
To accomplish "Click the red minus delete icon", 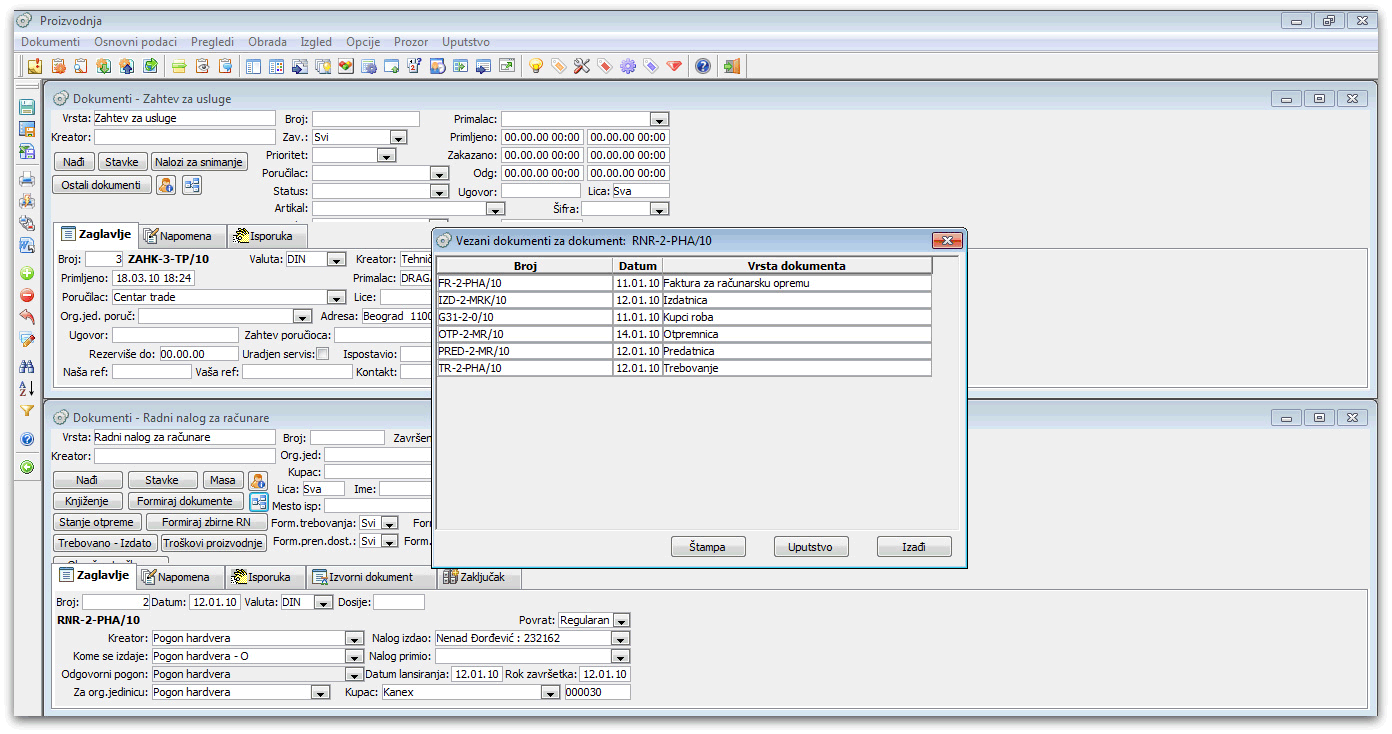I will [x=27, y=295].
